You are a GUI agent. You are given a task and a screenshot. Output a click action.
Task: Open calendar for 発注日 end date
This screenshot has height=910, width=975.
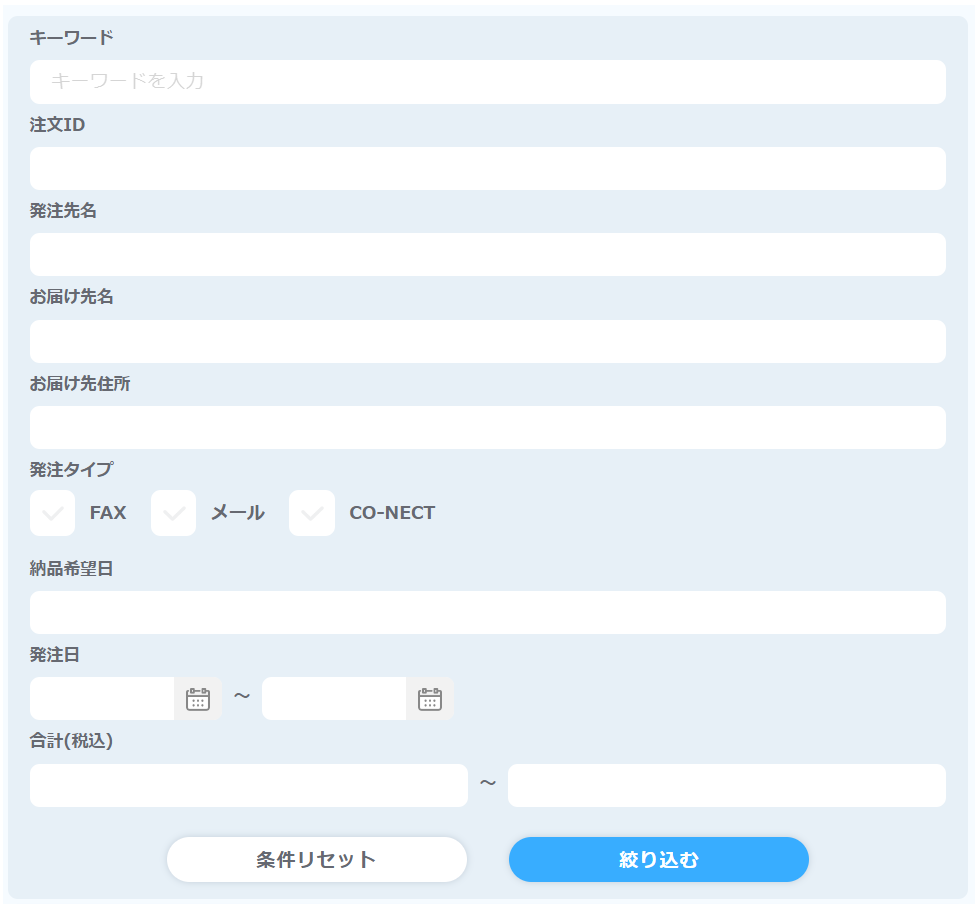(x=430, y=699)
